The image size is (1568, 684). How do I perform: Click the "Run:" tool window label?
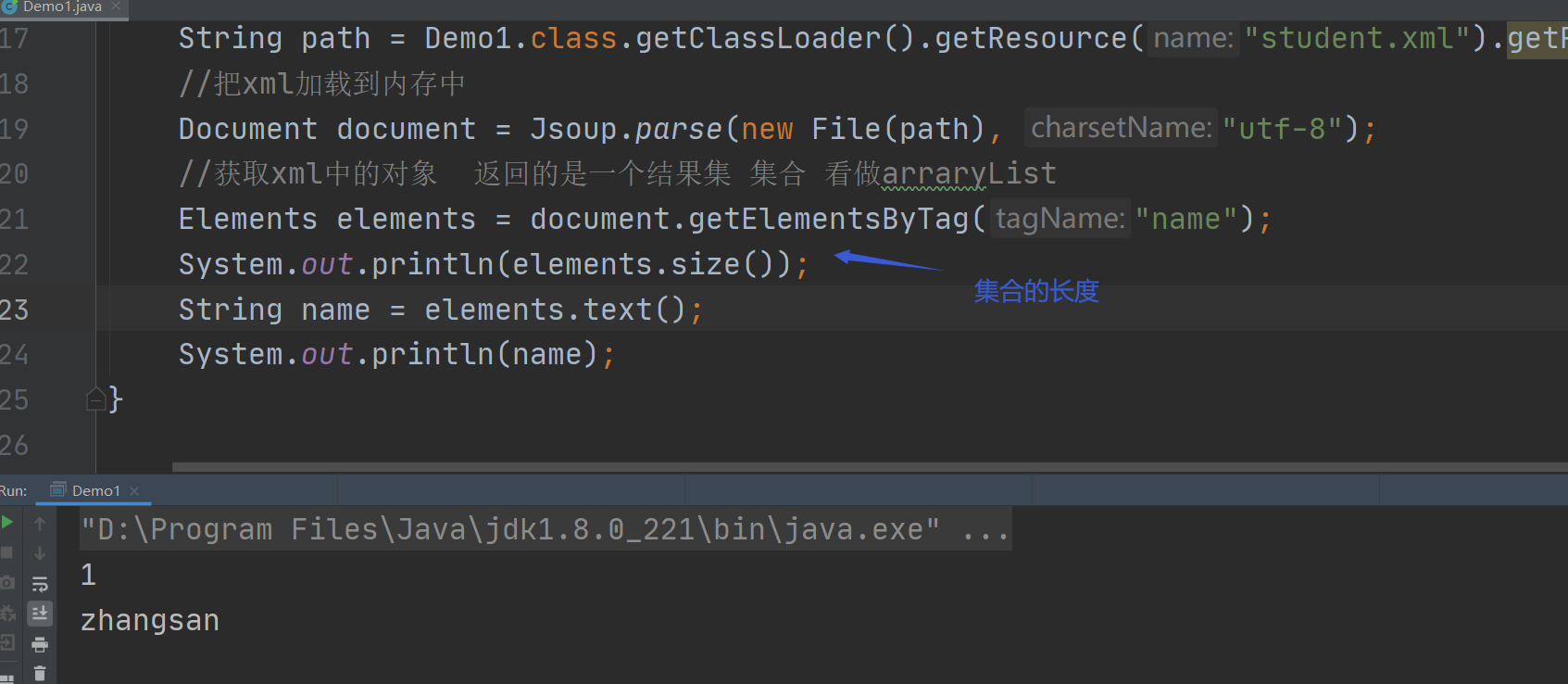tap(14, 490)
